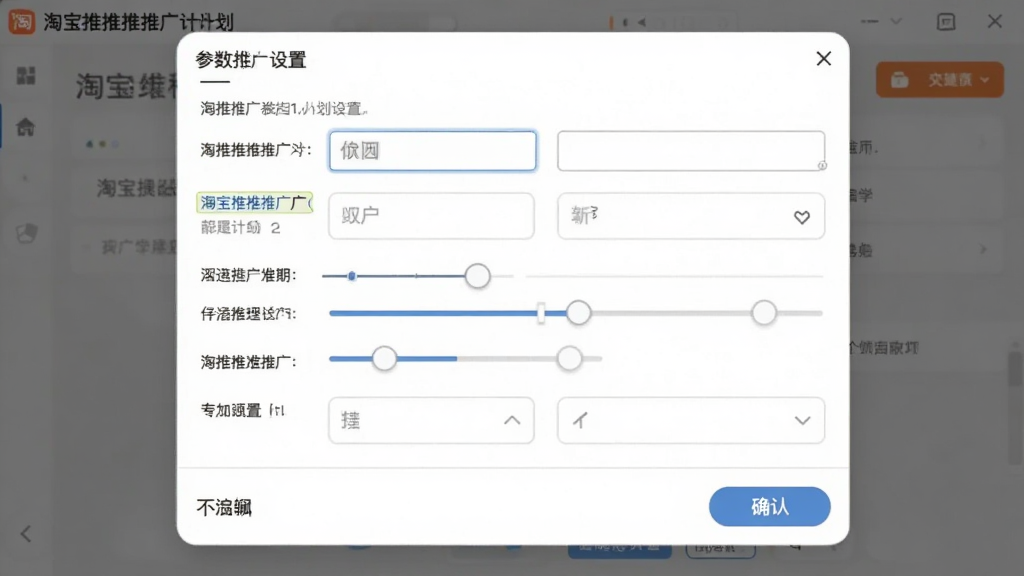Viewport: 1024px width, 576px height.
Task: Close the 参数推广设置 dialog
Action: tap(824, 59)
